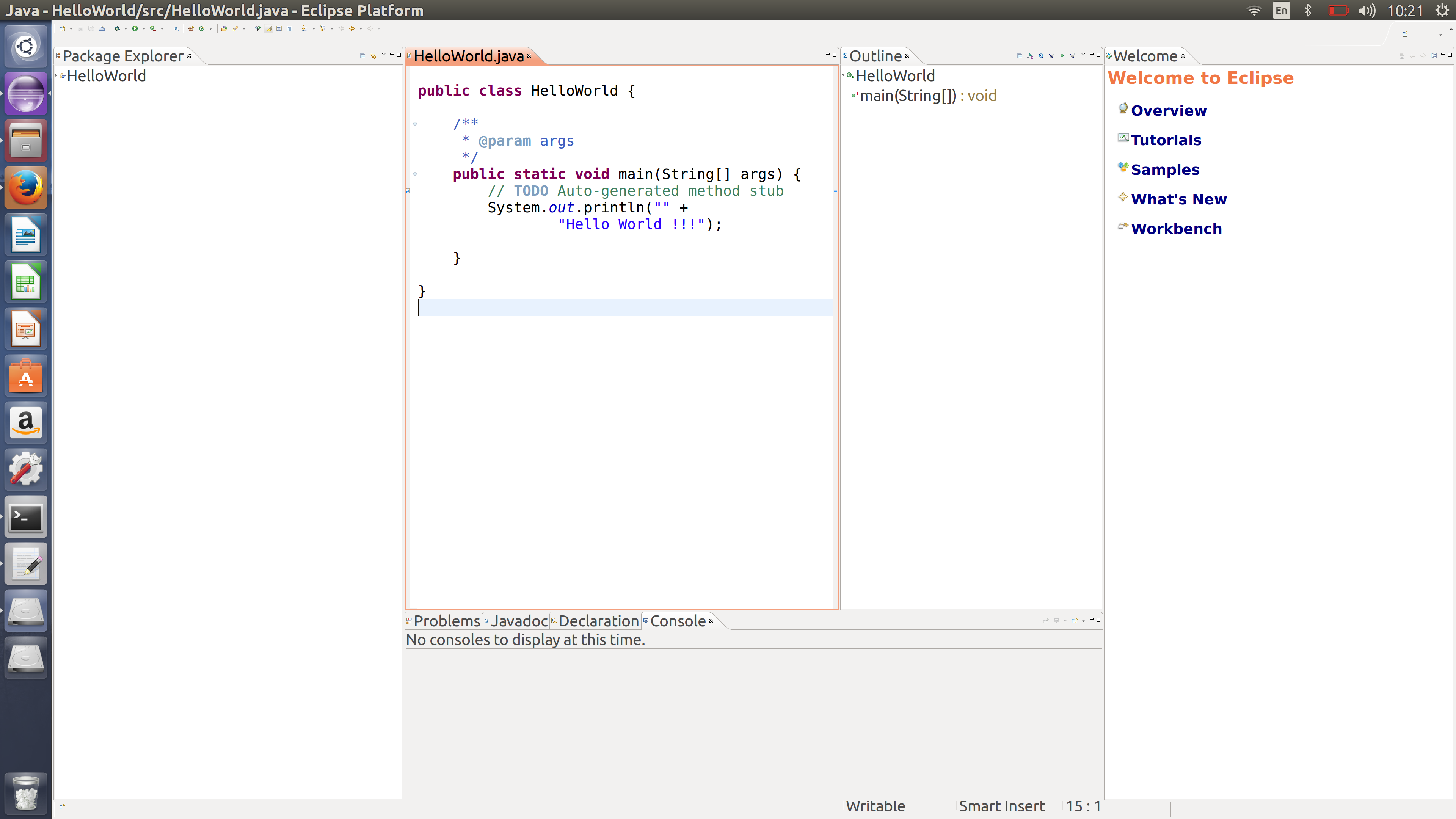Toggle Hide Fields in Outline toolbar
The height and width of the screenshot is (819, 1456).
(x=1041, y=56)
